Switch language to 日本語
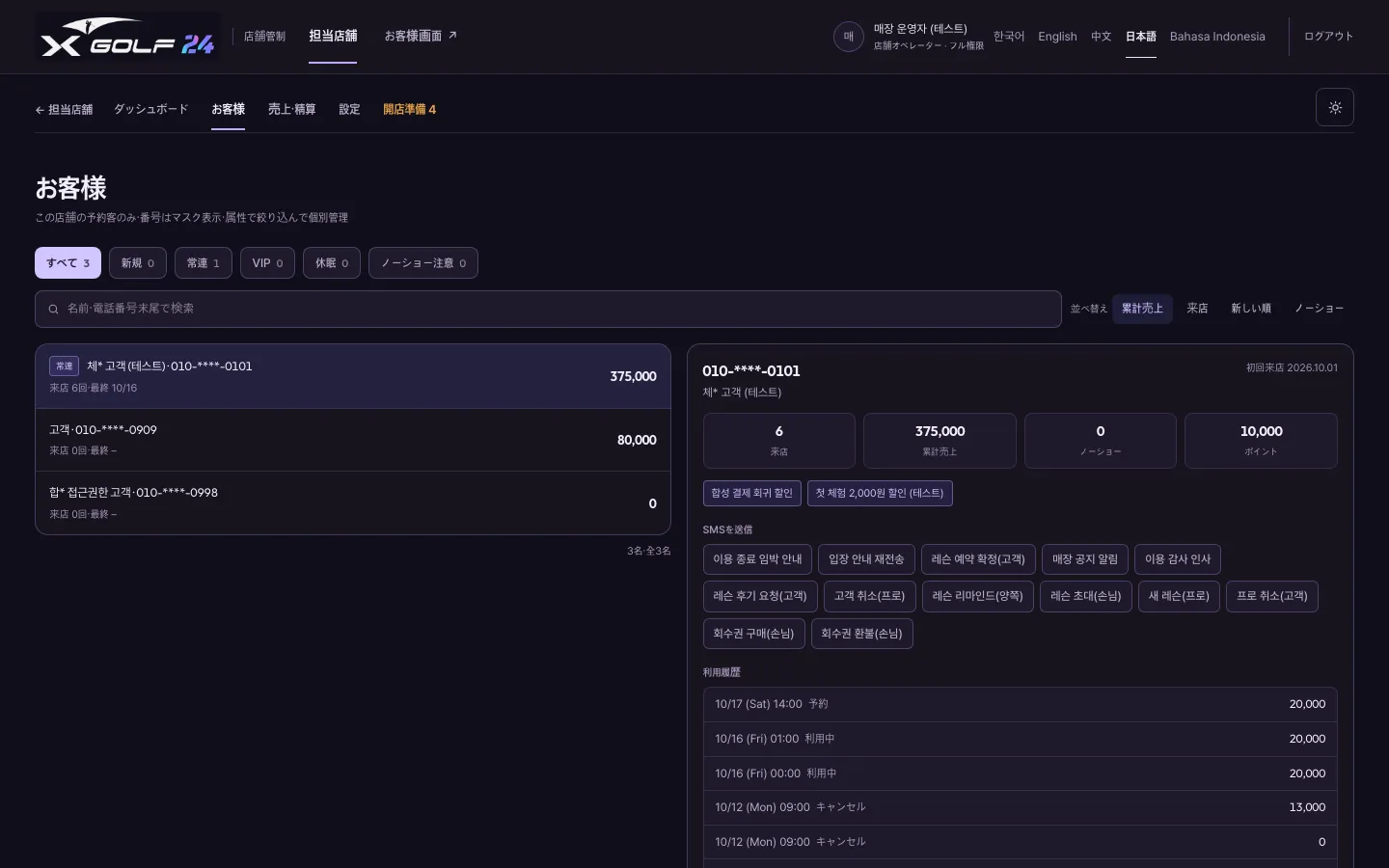The image size is (1389, 868). (x=1140, y=37)
